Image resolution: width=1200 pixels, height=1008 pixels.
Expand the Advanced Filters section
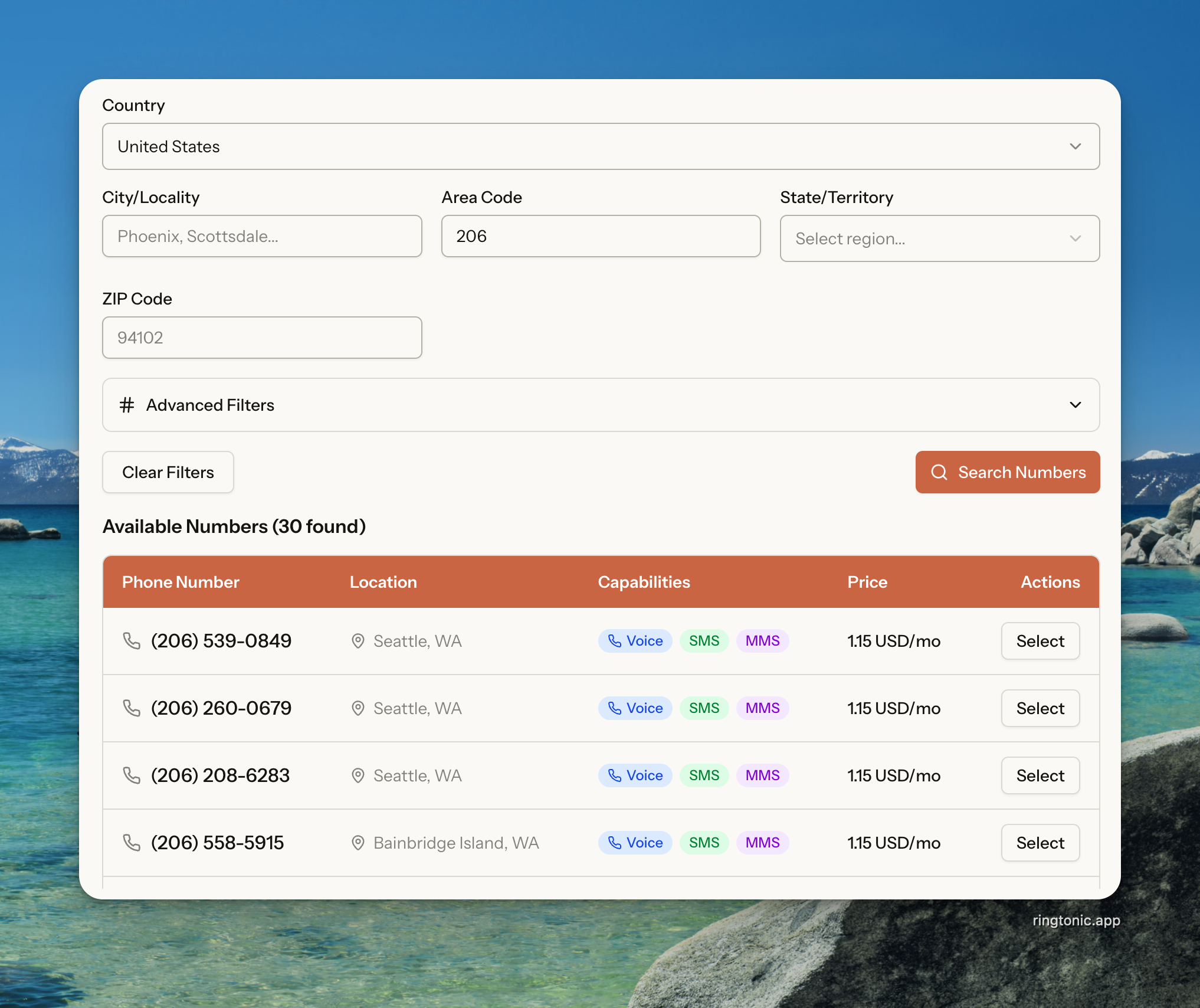601,405
